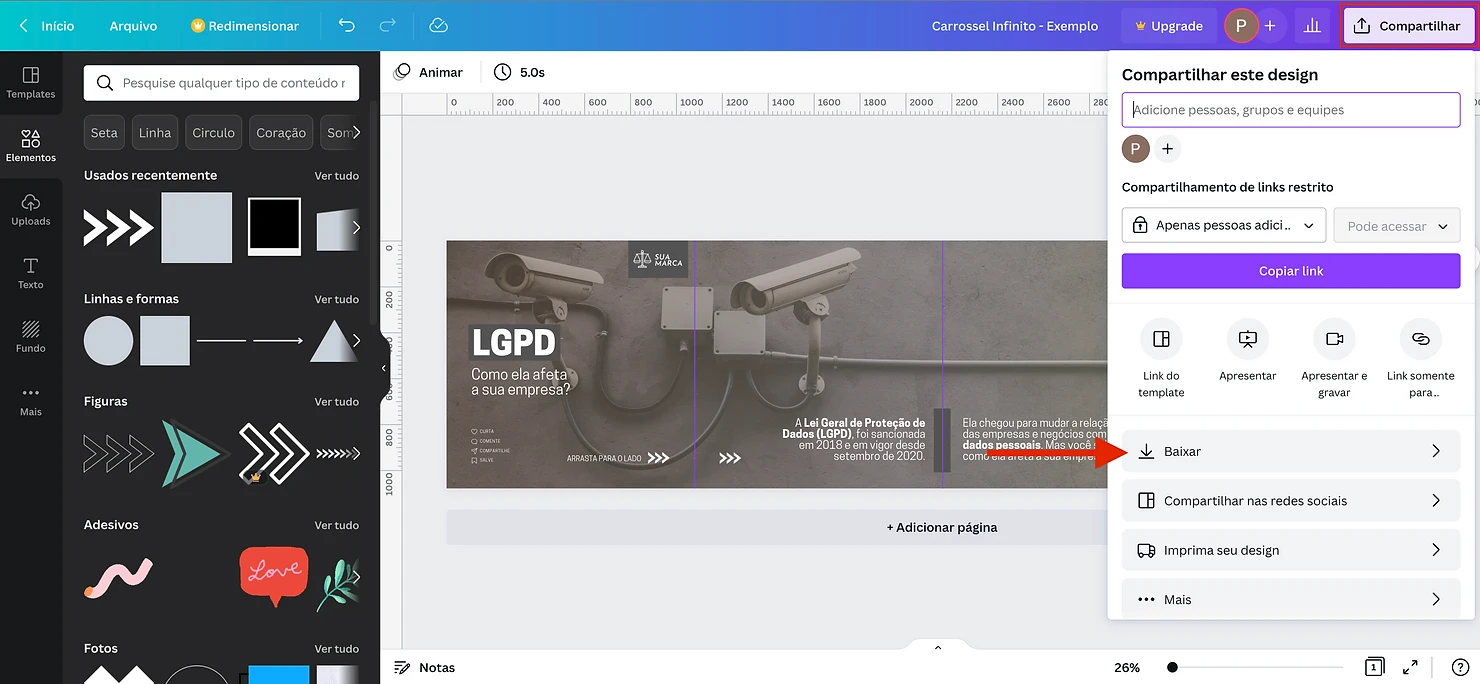Click the Apresentar icon
Screen dimensions: 1480x684
point(1248,340)
